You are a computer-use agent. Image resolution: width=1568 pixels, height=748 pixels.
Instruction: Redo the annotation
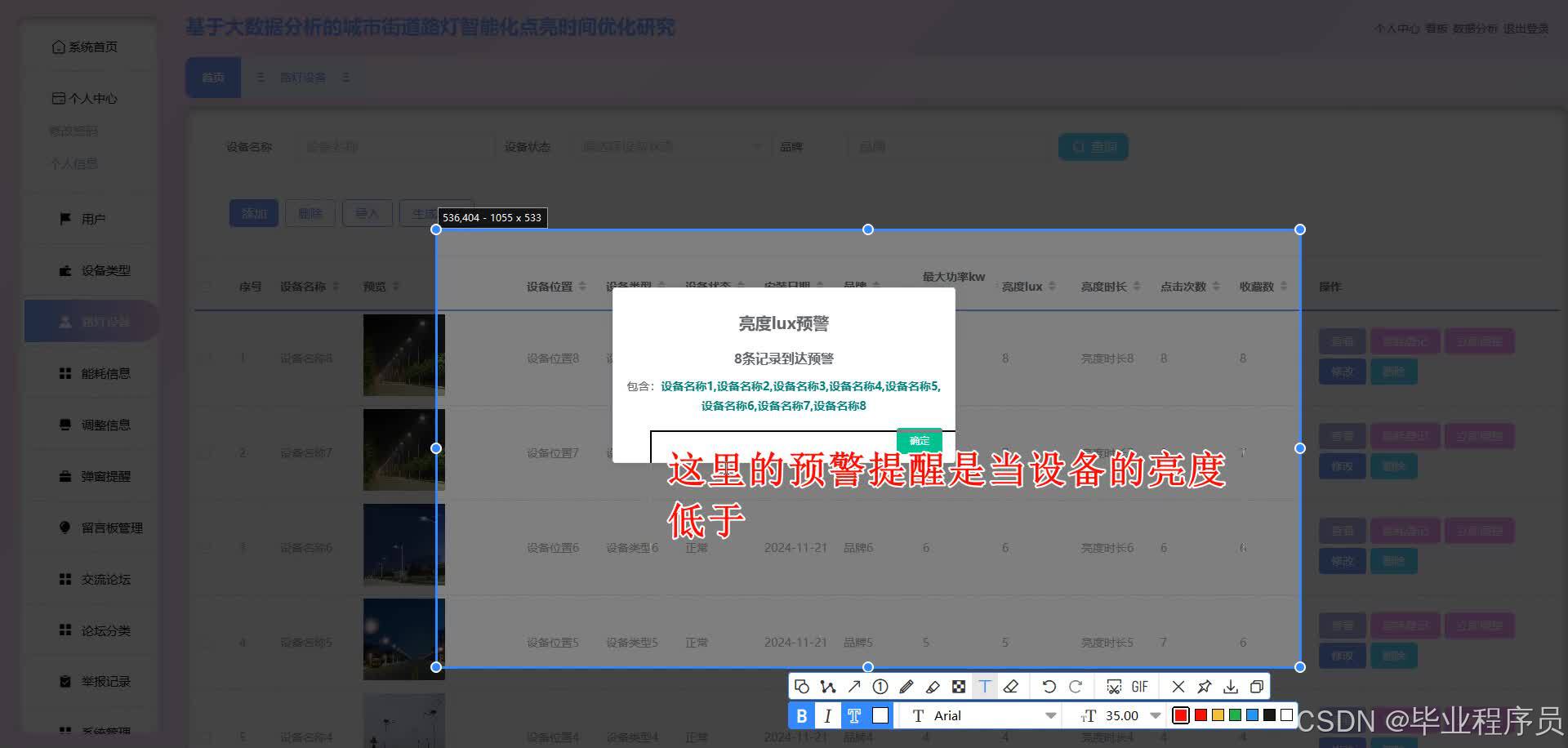1076,687
